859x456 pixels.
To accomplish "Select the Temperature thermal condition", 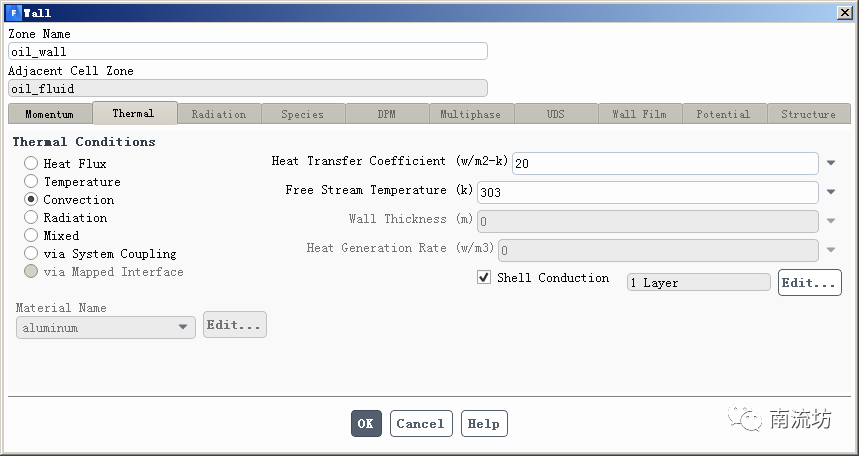I will 72,181.
